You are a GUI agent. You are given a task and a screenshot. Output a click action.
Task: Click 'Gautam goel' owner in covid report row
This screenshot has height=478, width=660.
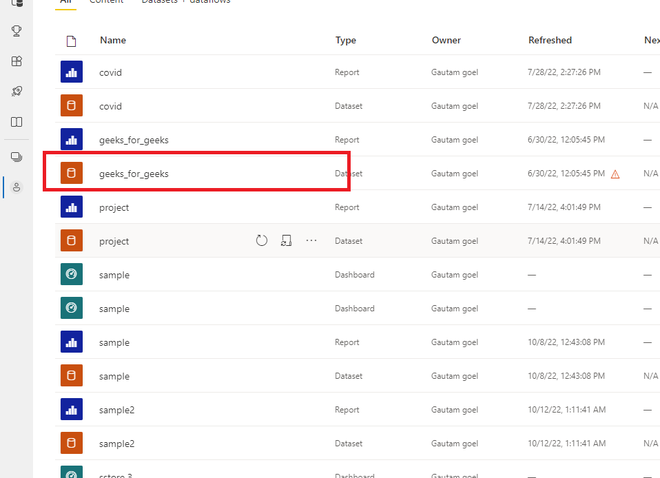[x=455, y=72]
